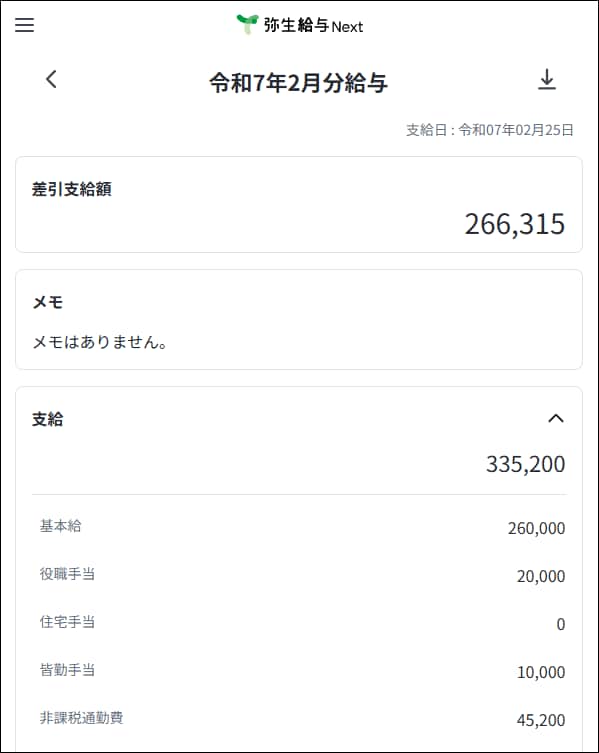
Task: Click the 弥生給与 Next title text
Action: pos(313,26)
